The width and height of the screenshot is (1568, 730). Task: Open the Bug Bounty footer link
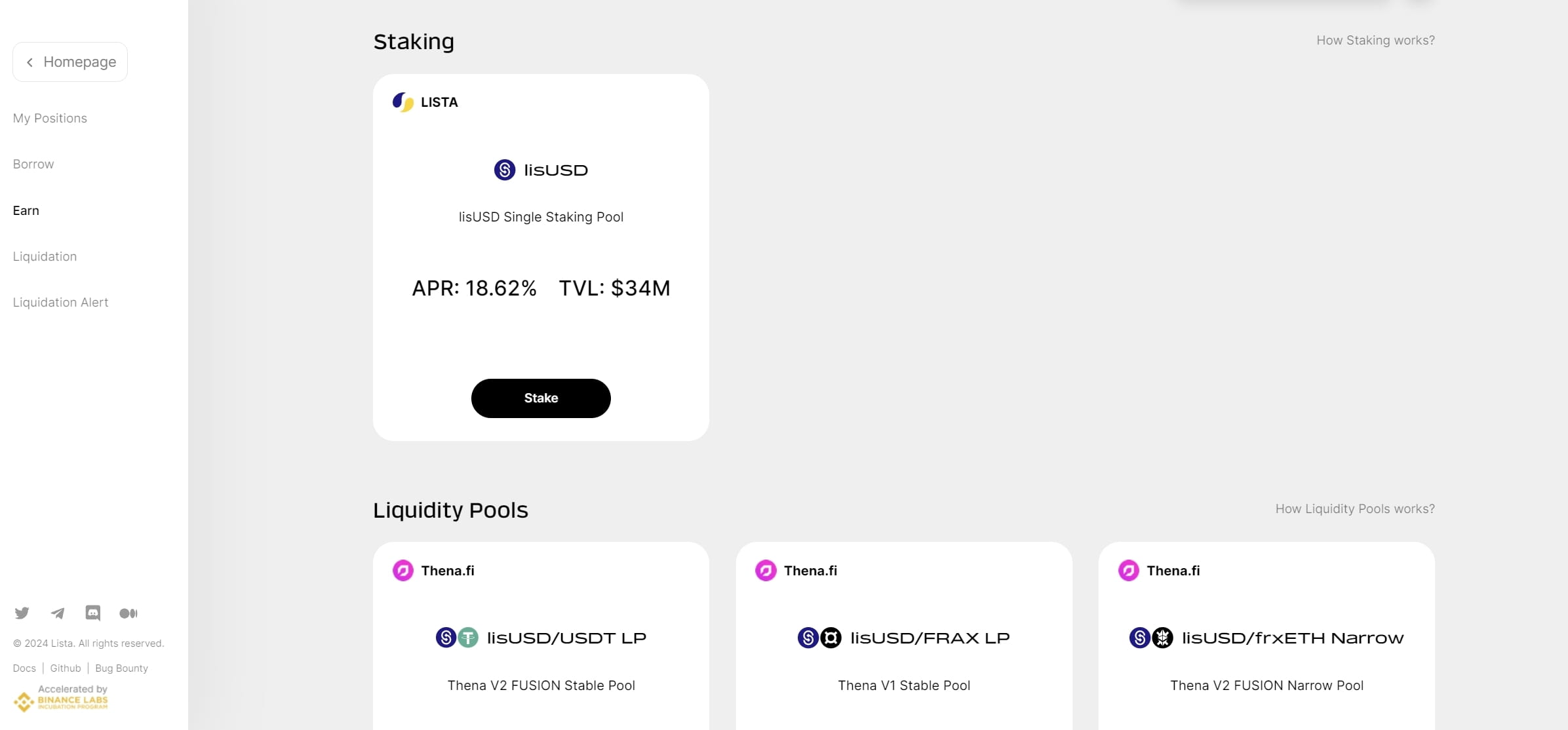(x=121, y=668)
